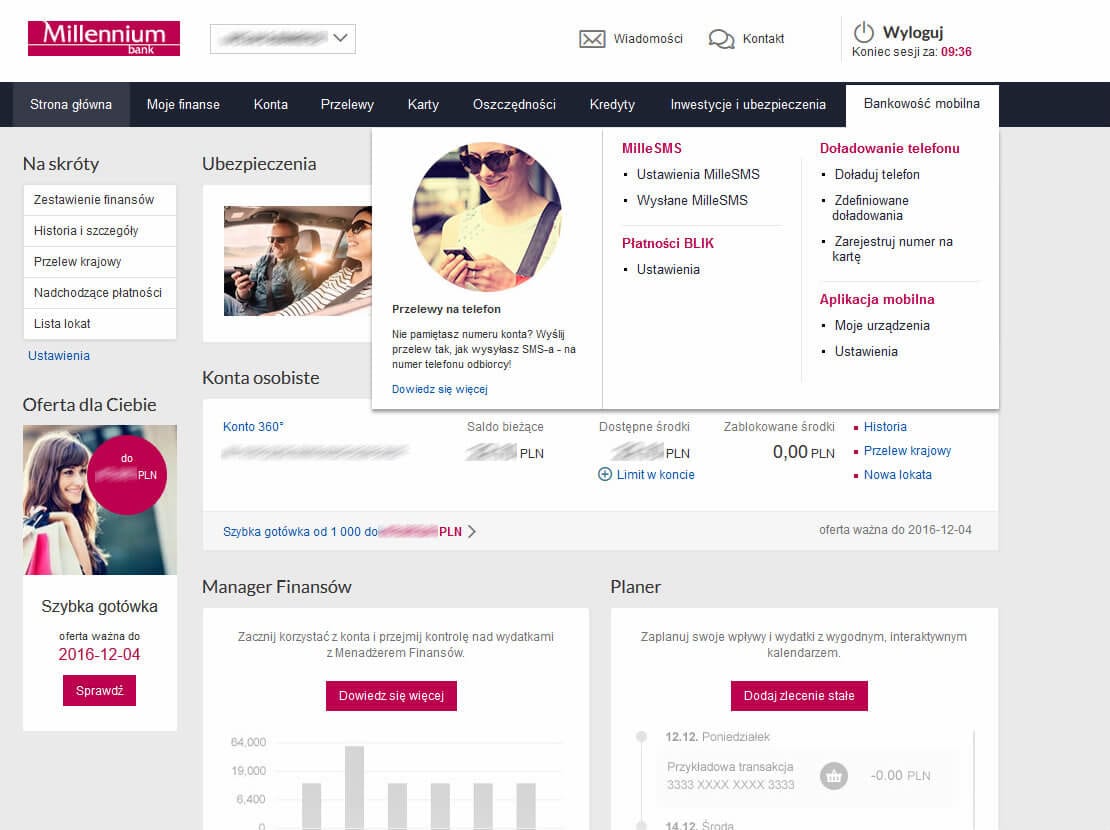Open Ustawienia under Aplikacja mobilna

[866, 351]
